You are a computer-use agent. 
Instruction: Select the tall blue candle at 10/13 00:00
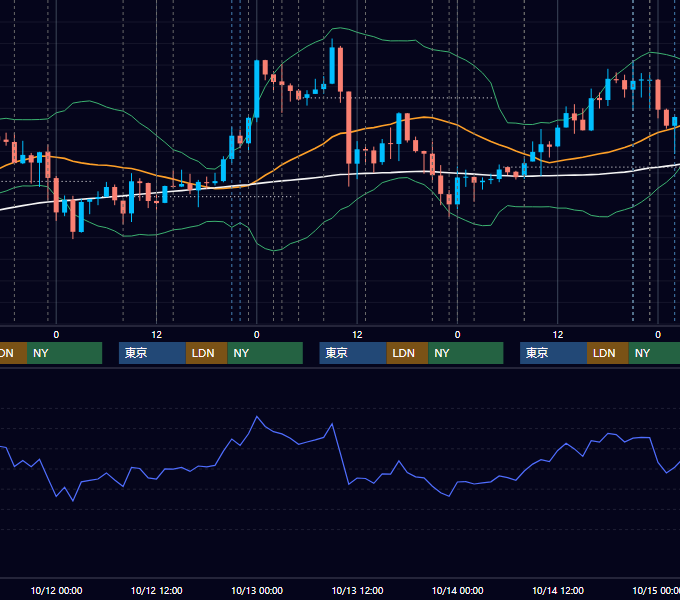(257, 89)
